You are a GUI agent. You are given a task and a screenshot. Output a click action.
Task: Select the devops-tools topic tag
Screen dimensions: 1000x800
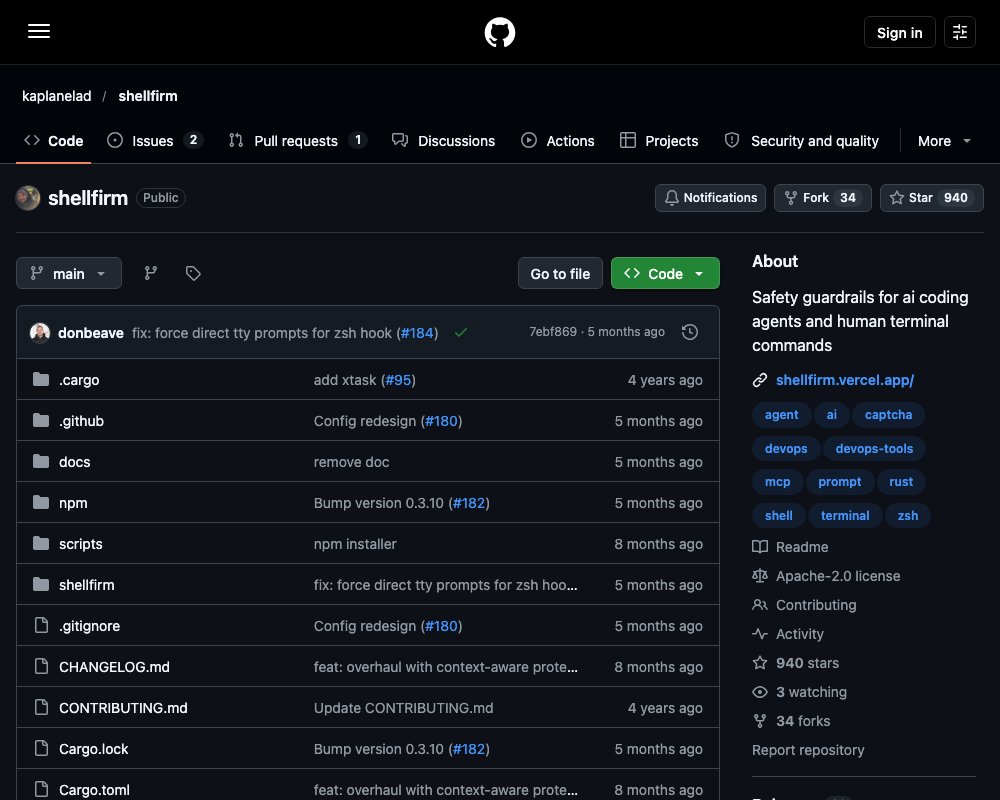[x=874, y=448]
